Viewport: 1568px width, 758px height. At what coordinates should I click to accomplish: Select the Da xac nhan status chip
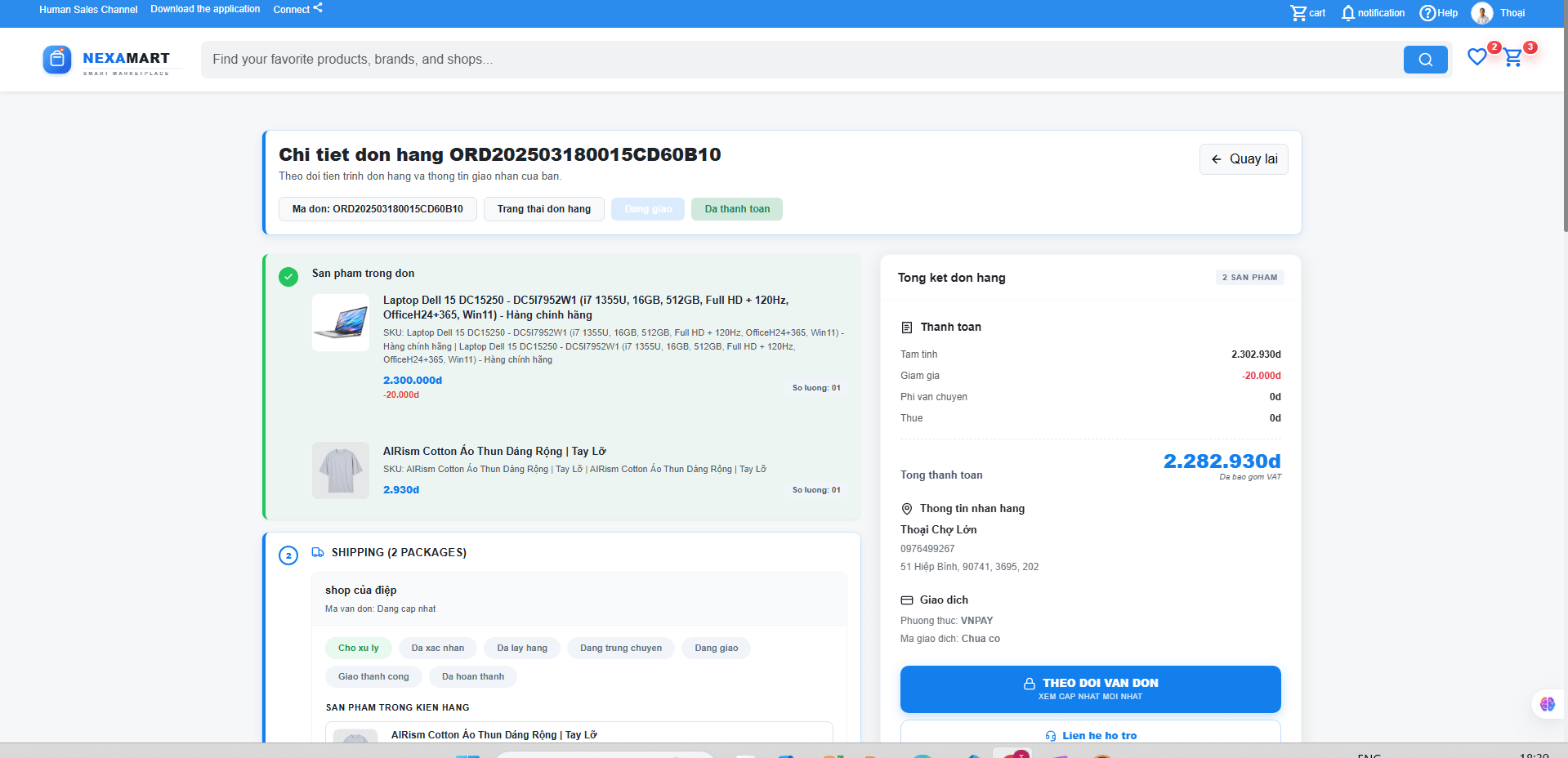(438, 649)
